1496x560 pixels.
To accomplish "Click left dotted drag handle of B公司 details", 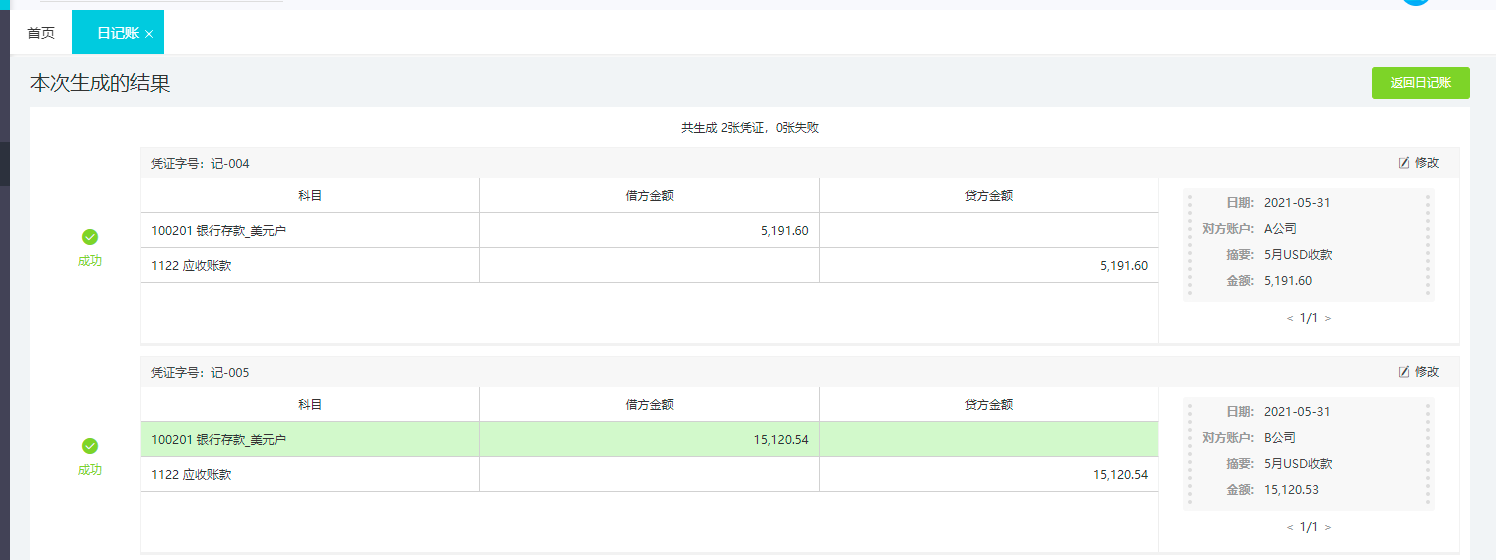I will coord(1190,454).
